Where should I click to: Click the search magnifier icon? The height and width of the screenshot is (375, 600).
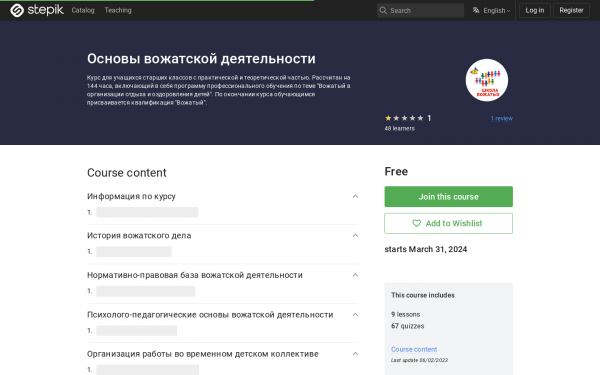point(383,10)
